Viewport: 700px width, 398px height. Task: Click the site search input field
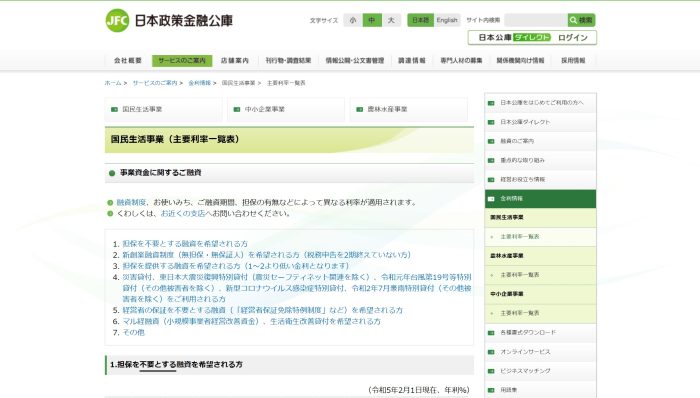coord(536,20)
